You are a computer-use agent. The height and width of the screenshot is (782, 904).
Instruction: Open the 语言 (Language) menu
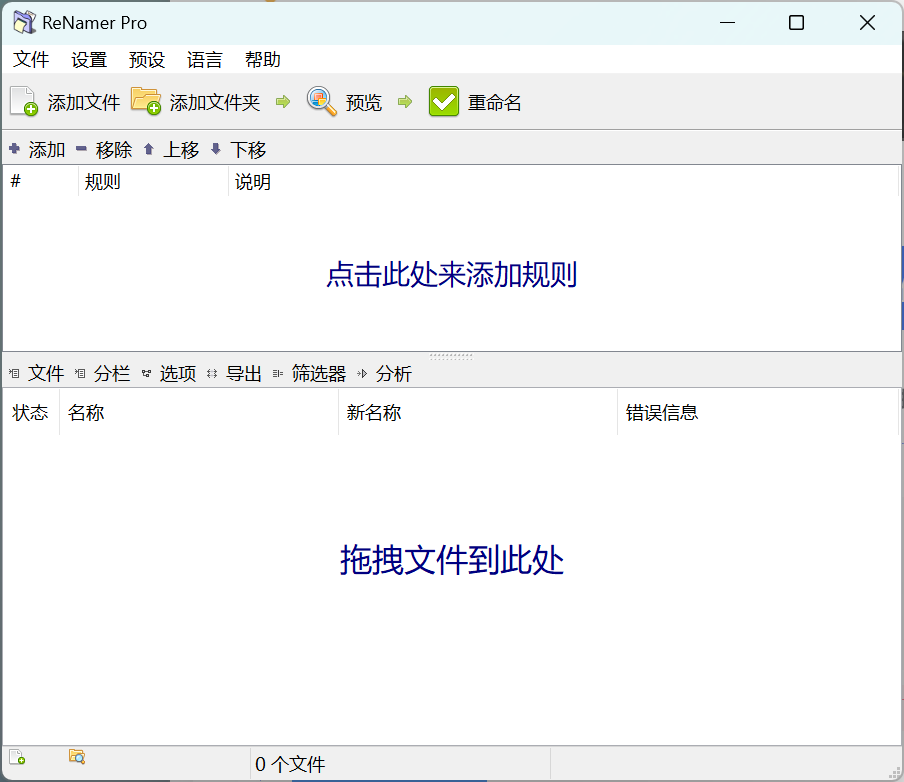tap(205, 60)
